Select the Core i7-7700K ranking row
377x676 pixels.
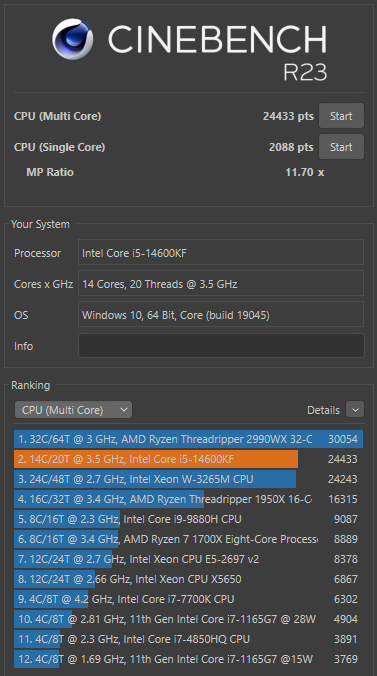pos(188,599)
